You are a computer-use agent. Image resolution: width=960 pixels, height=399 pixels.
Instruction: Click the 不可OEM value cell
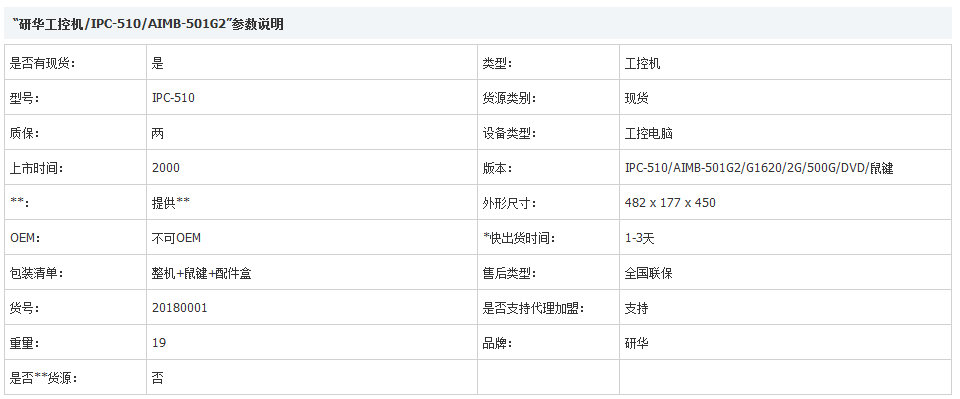tap(312, 237)
